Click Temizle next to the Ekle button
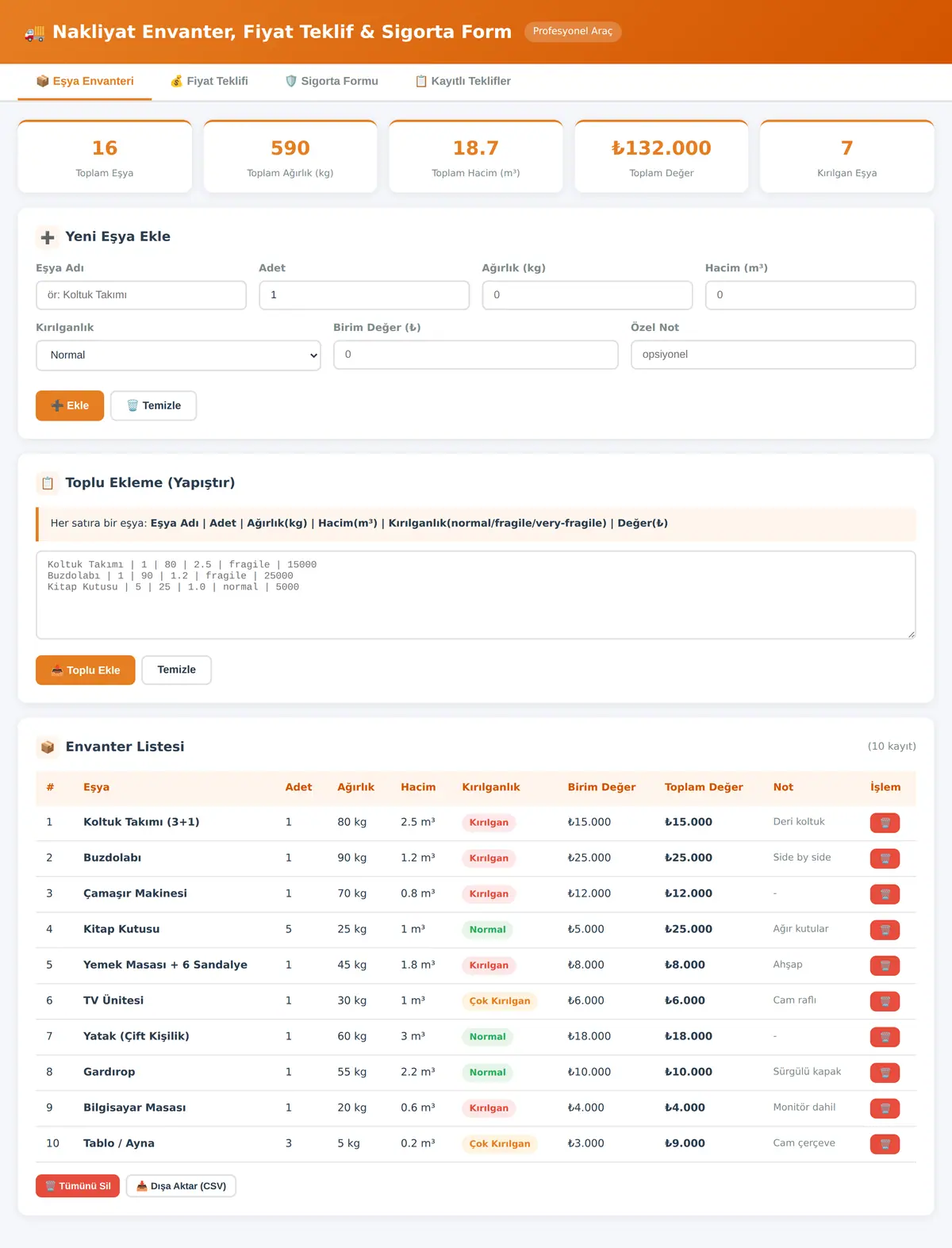Screen dimensions: 952x1248 click(x=154, y=405)
